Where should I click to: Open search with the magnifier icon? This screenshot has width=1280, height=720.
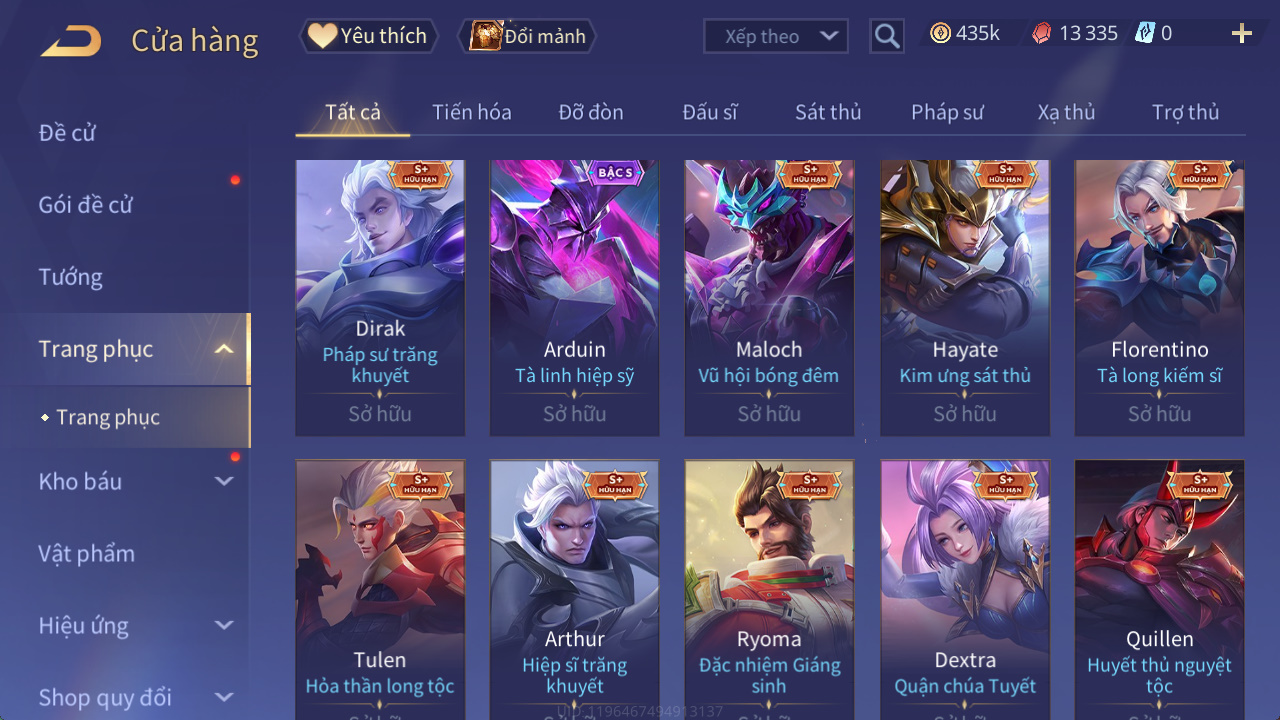coord(887,37)
